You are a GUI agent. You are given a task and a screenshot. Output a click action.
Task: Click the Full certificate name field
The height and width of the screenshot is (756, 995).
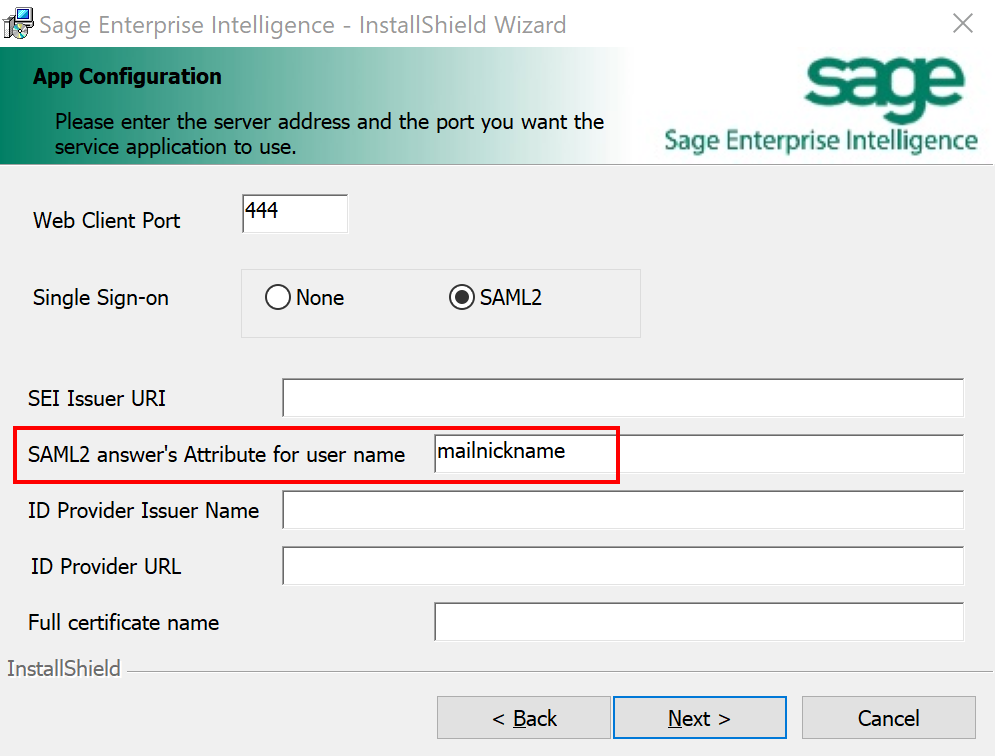698,622
